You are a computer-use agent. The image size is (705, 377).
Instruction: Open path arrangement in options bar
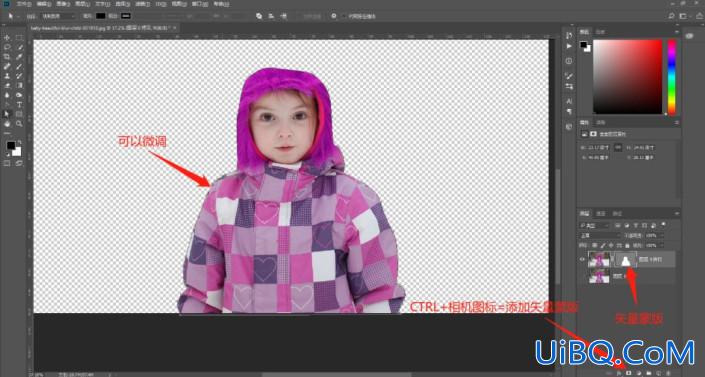(283, 16)
